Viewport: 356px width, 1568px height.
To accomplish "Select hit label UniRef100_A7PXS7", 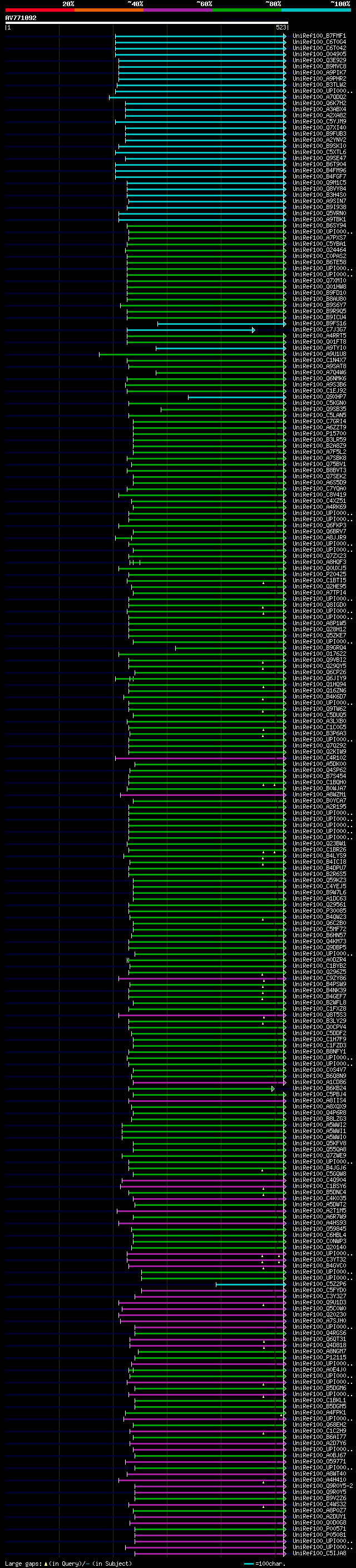I will pos(319,238).
